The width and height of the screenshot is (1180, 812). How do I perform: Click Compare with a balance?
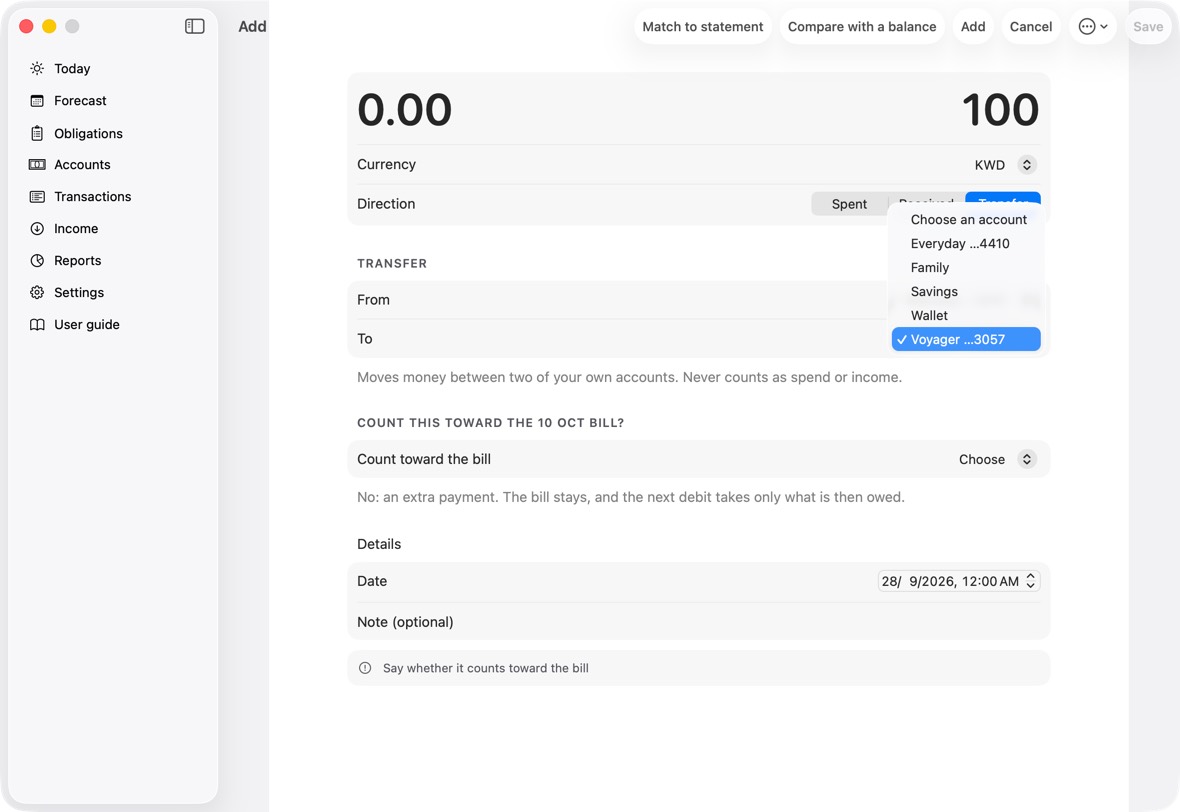tap(862, 26)
